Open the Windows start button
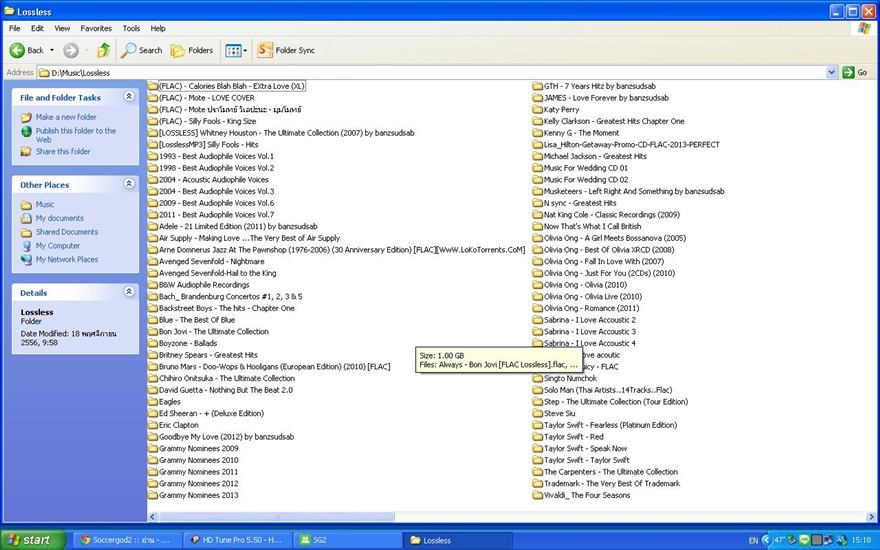Screen dimensions: 880x550 [x=33, y=540]
